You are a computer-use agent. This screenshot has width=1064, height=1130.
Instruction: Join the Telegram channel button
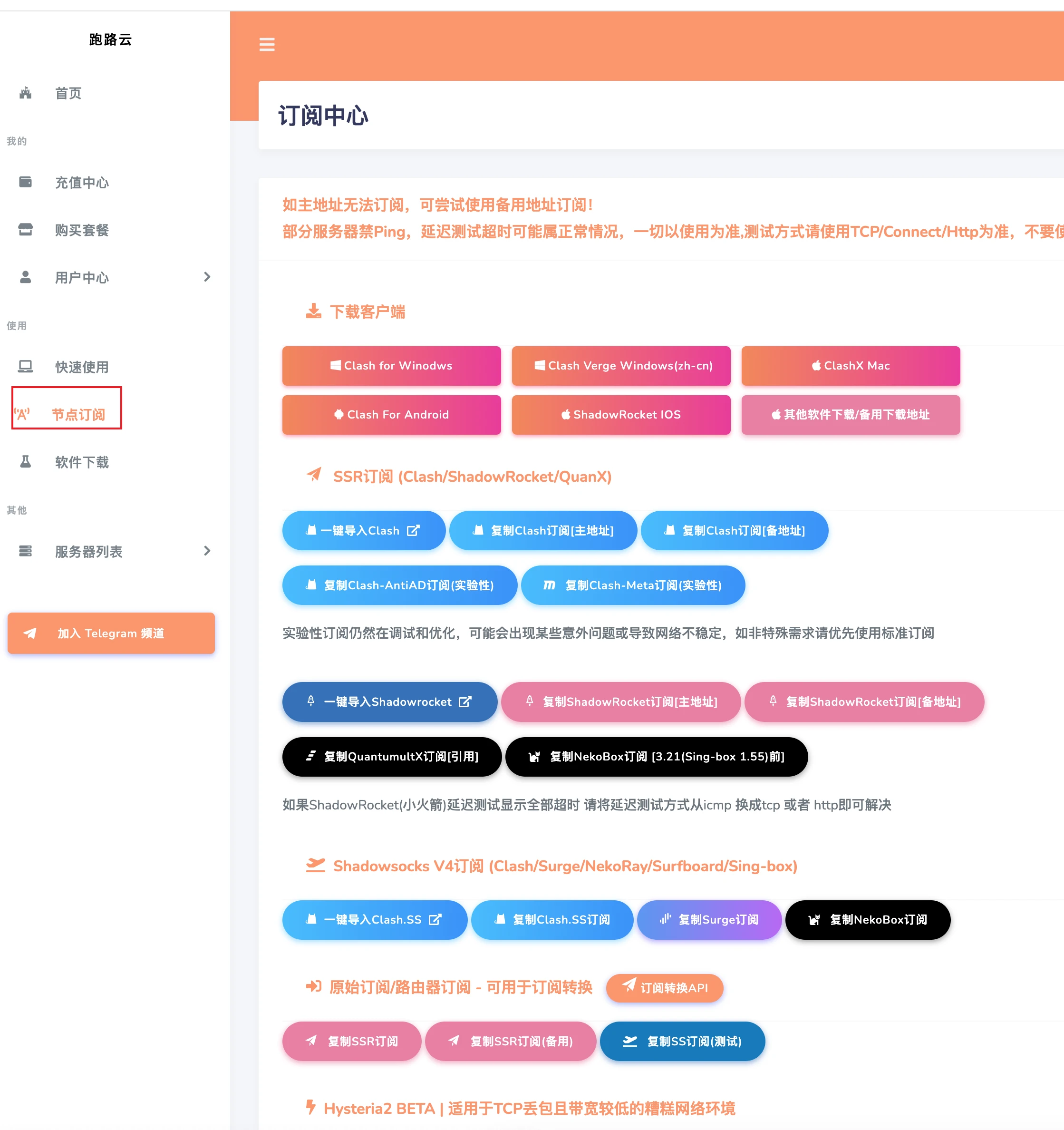(111, 633)
